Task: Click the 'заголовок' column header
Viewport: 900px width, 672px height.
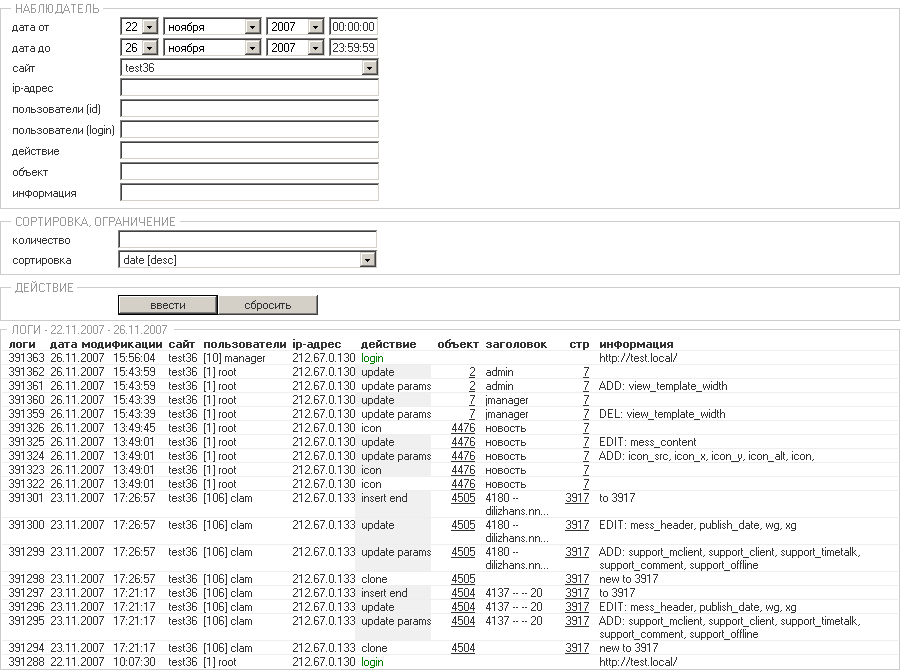Action: [516, 344]
